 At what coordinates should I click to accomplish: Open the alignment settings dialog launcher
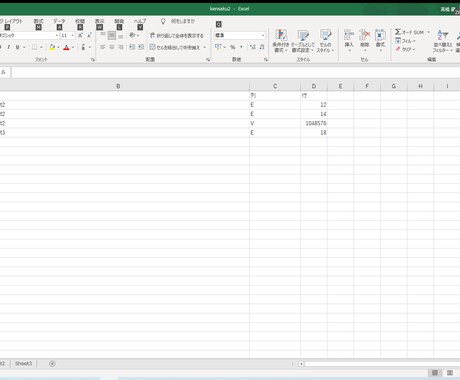[208, 60]
